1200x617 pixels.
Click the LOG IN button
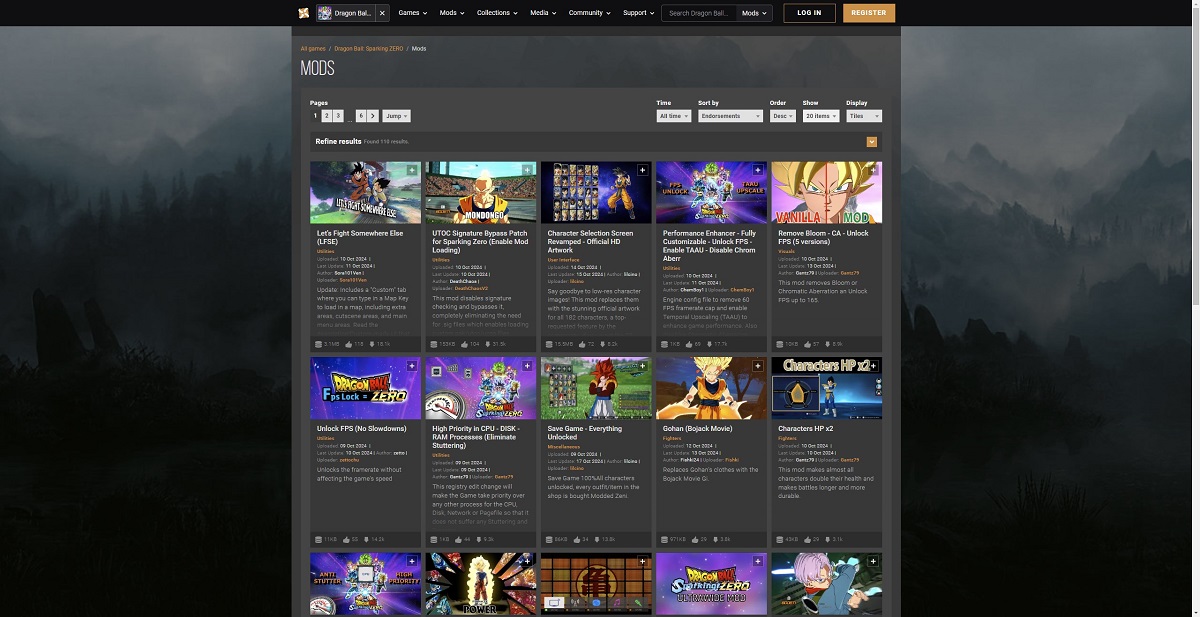(809, 13)
